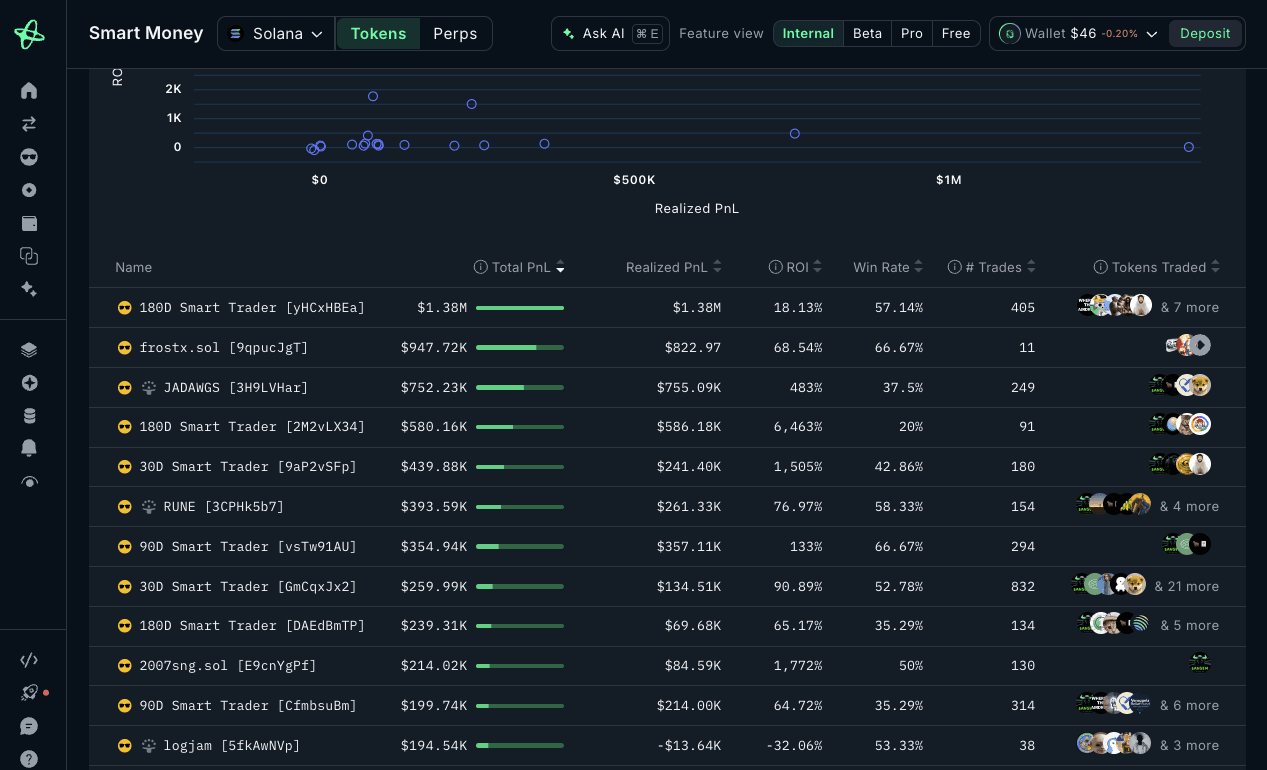Sort table by ROI column
The width and height of the screenshot is (1267, 770).
(x=796, y=267)
